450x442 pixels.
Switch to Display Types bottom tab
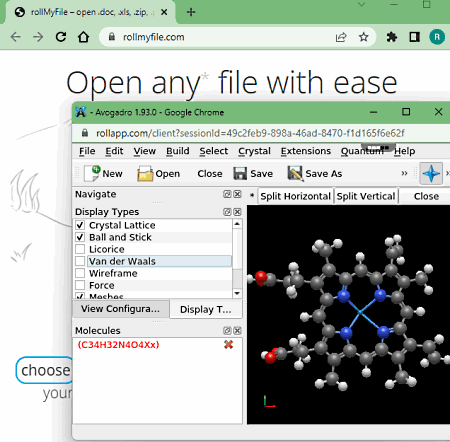point(206,310)
